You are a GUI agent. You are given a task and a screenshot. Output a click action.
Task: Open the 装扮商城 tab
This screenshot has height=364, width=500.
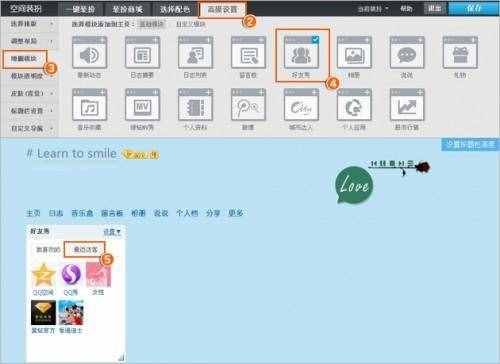[128, 9]
